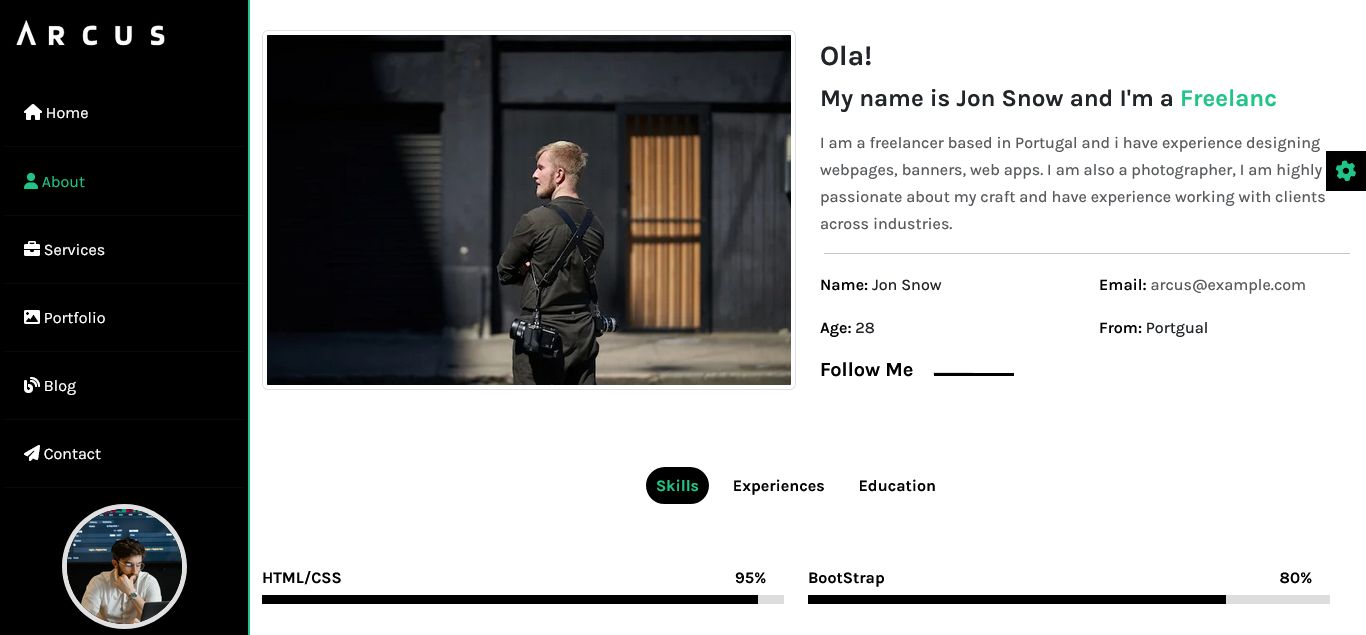1366x635 pixels.
Task: Click the BootStrap skill progress bar
Action: [1068, 600]
